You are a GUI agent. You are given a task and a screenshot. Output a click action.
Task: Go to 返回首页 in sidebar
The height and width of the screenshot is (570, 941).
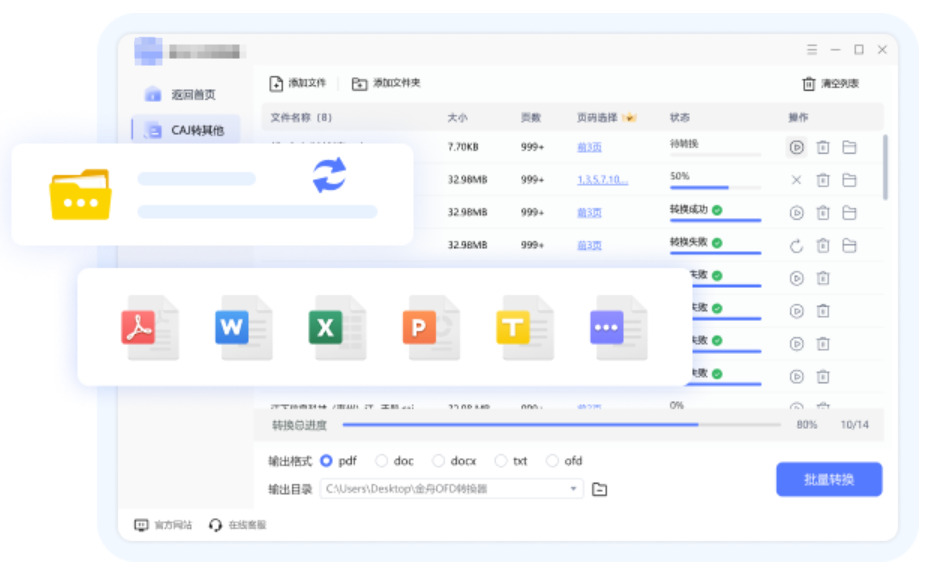tap(181, 94)
